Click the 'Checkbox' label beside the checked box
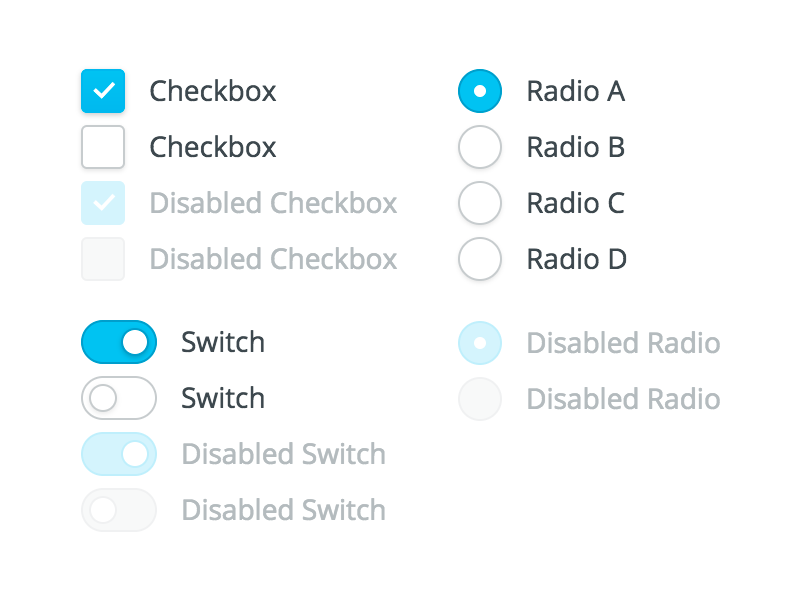The image size is (800, 600). (x=213, y=92)
